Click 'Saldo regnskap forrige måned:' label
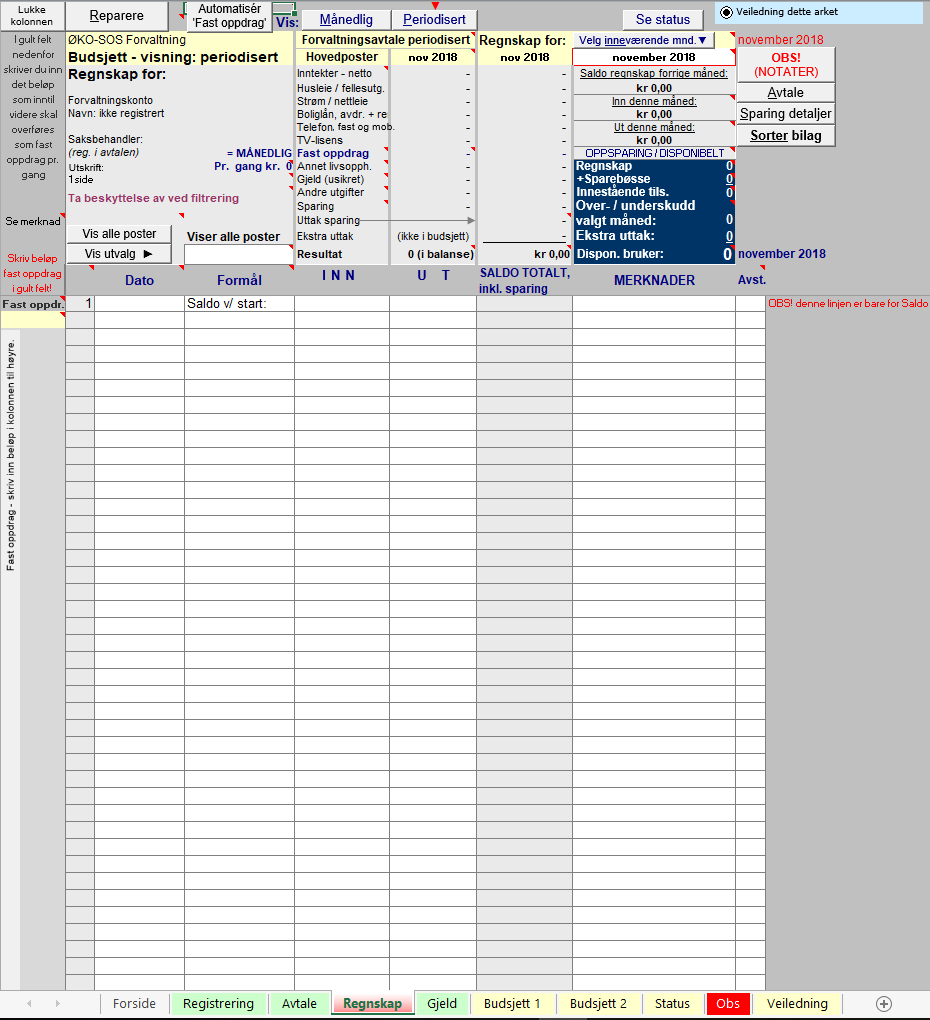This screenshot has width=930, height=1020. (654, 74)
